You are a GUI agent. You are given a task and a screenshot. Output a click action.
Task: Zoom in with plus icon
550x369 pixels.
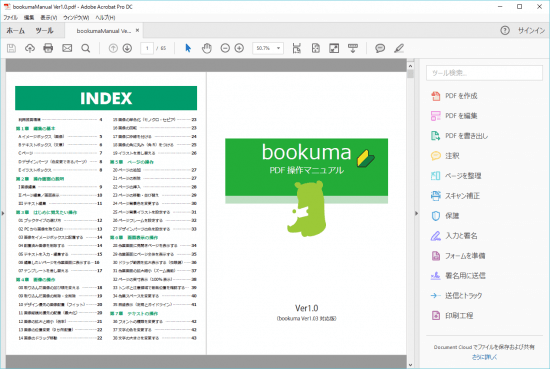(239, 48)
